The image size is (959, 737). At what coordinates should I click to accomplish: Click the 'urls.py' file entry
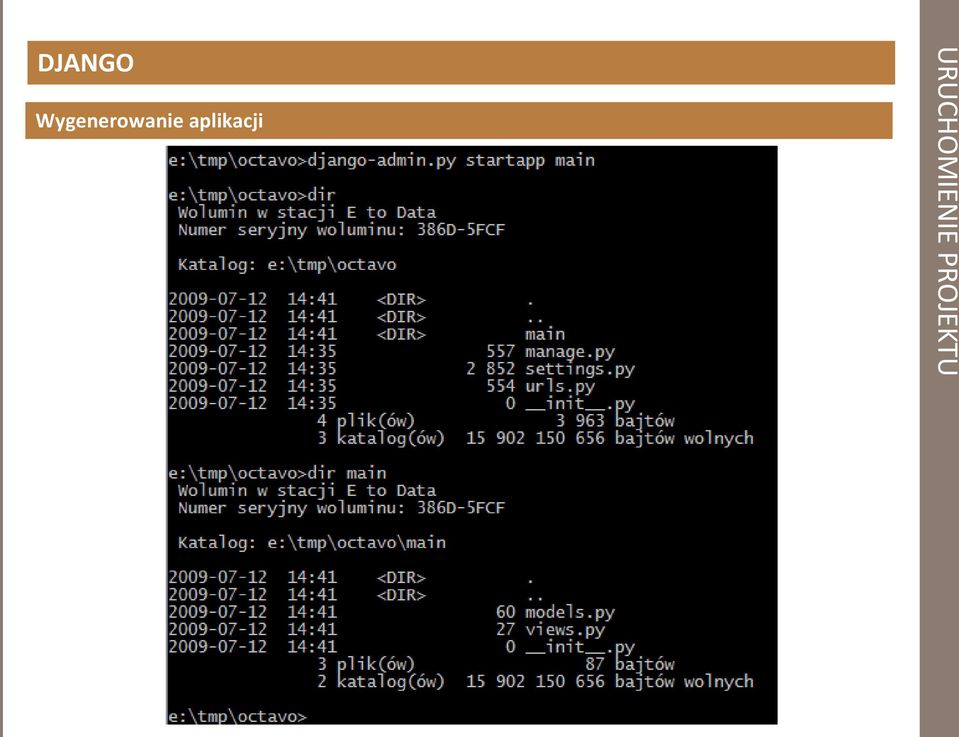[x=560, y=387]
